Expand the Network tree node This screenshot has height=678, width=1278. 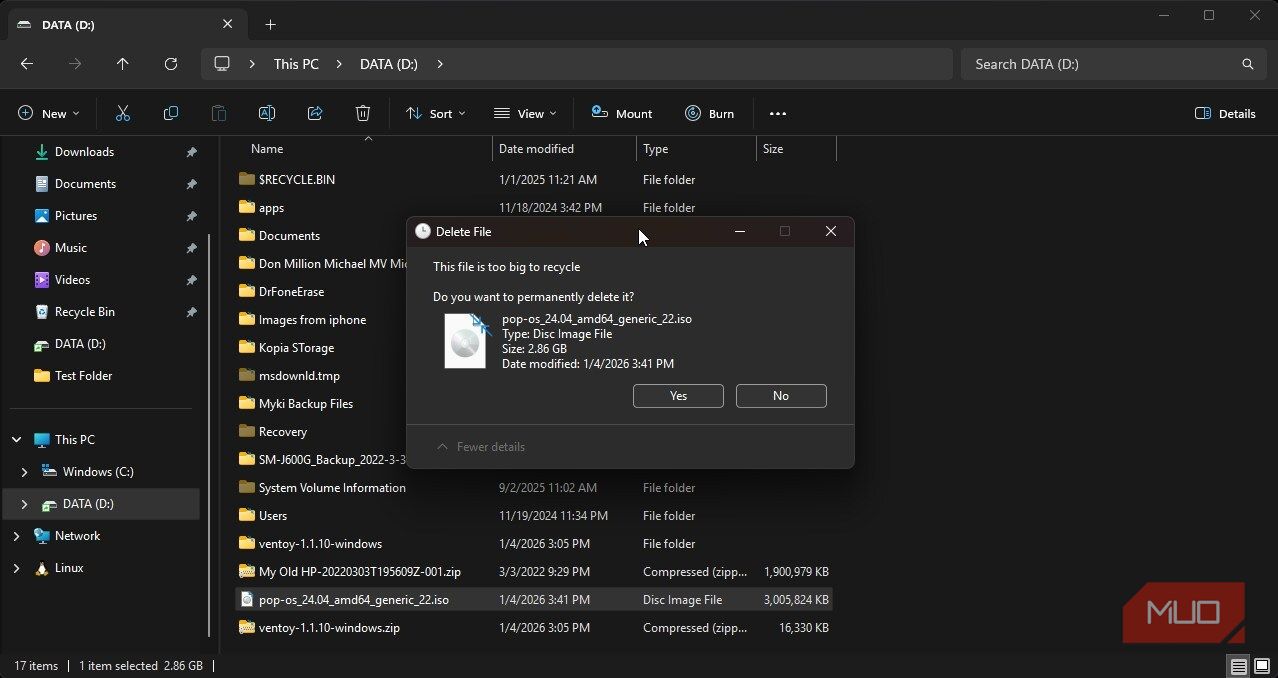click(x=16, y=536)
